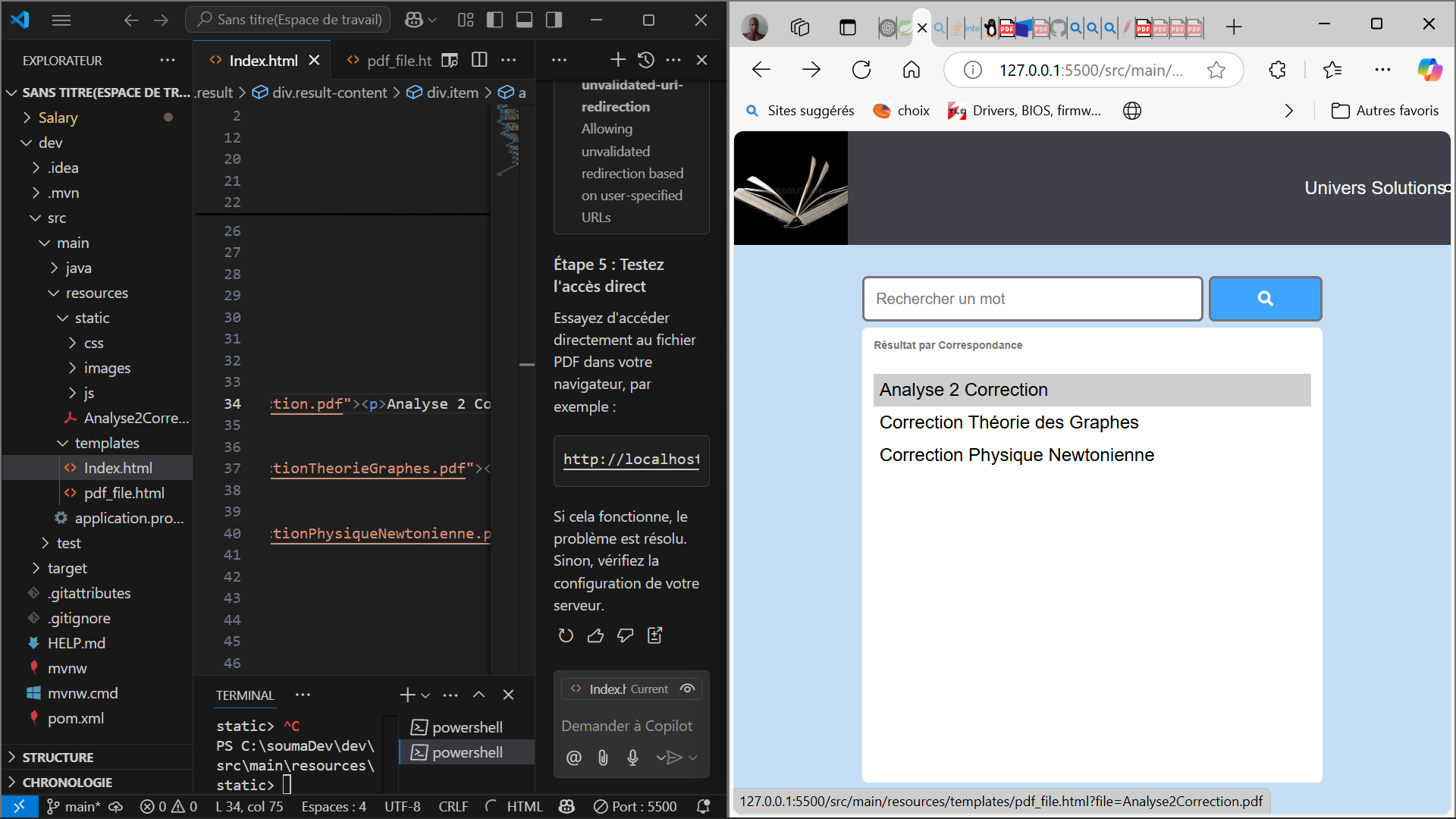Expand the Salary folder
Screen dimensions: 1456x819
[x=58, y=118]
